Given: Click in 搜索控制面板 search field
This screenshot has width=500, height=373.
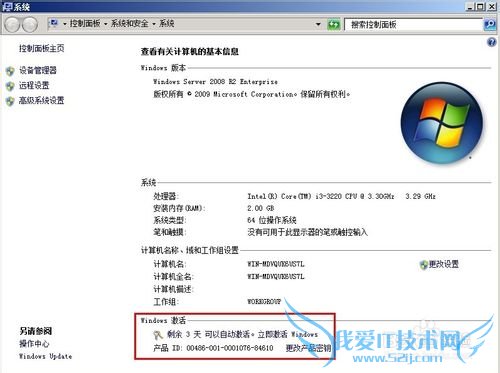Looking at the screenshot, I should tap(413, 24).
